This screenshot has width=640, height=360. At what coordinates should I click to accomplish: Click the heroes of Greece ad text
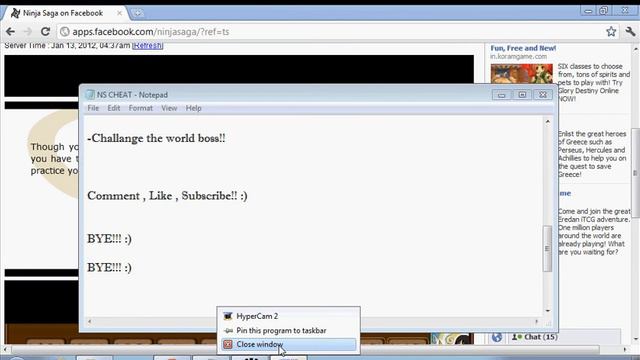(592, 154)
